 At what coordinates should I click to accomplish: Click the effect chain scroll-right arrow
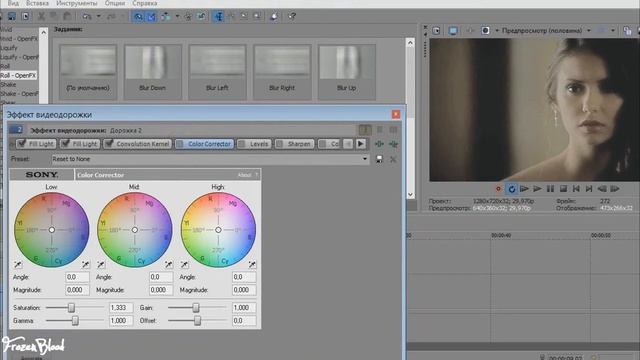point(360,144)
